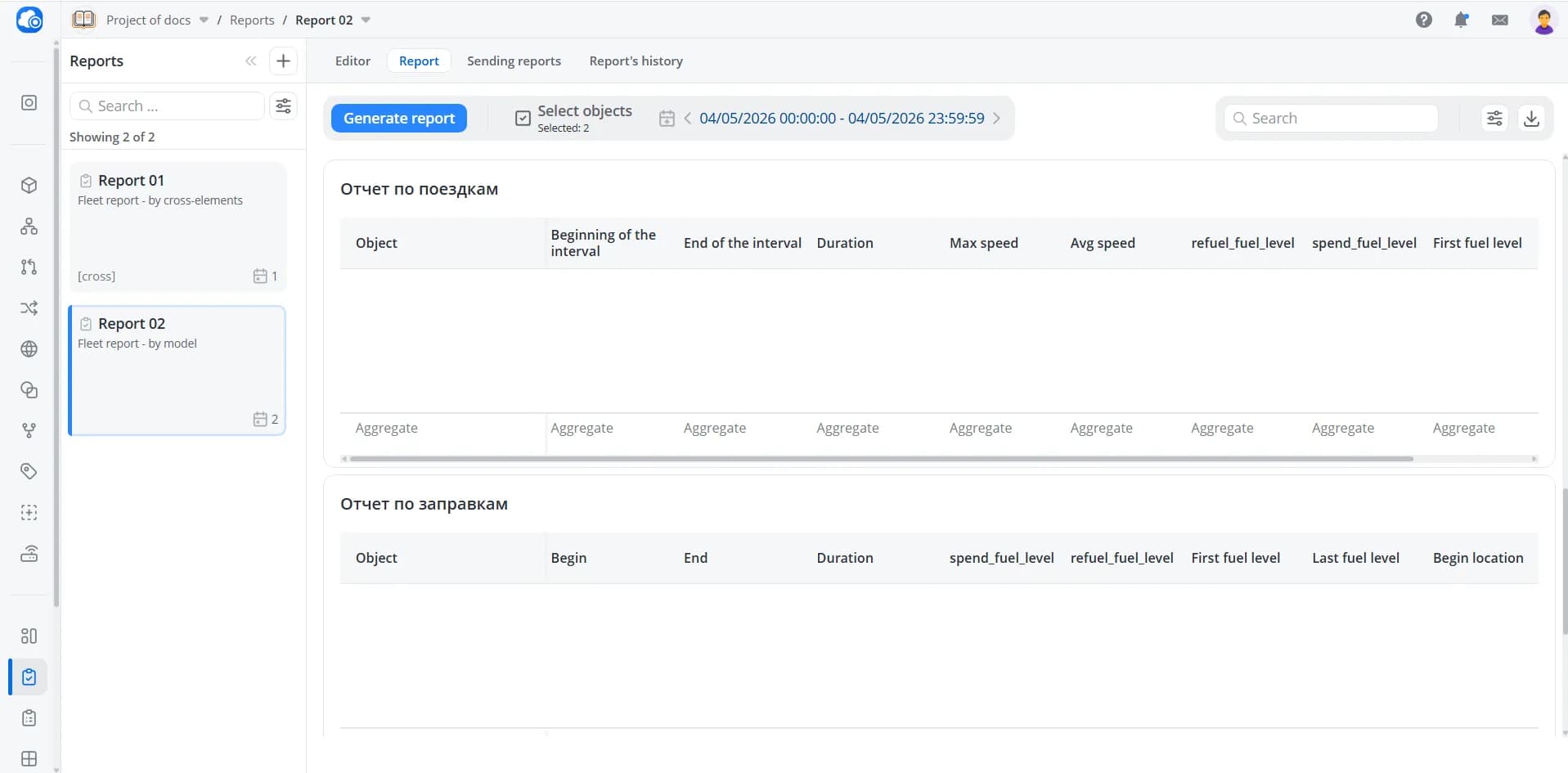The width and height of the screenshot is (1568, 773).
Task: Go to previous date interval arrow
Action: 687,119
